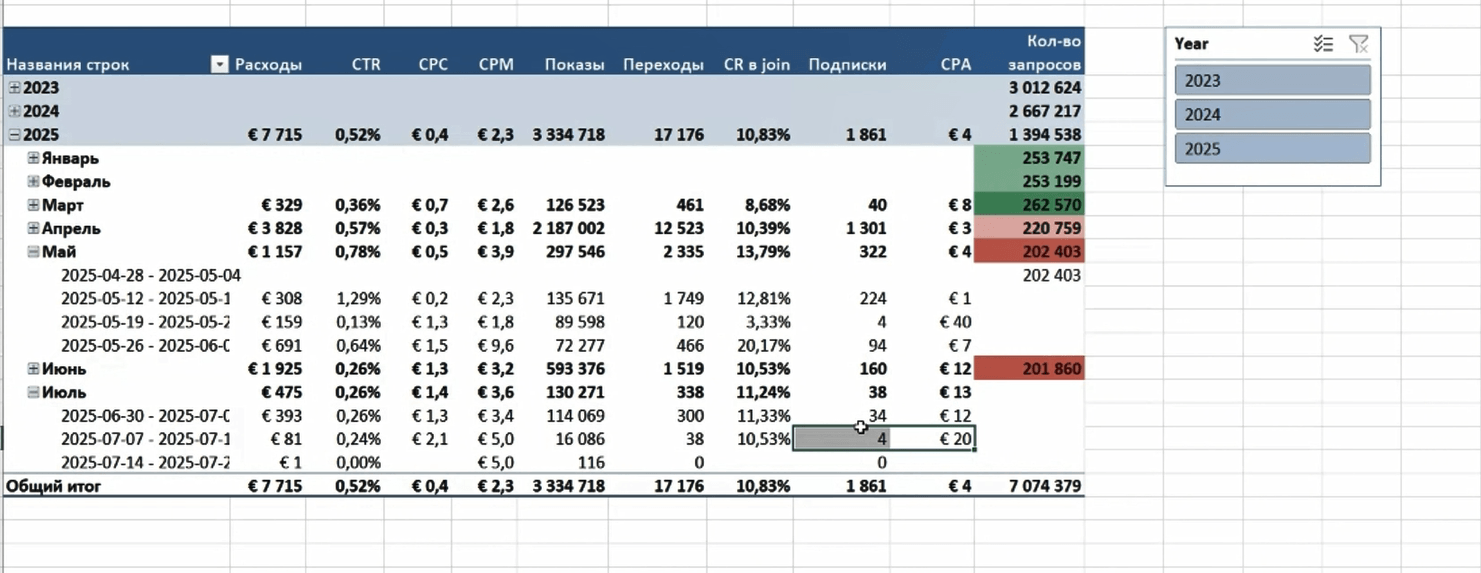
Task: Clear the Year slicer filter
Action: click(1358, 44)
